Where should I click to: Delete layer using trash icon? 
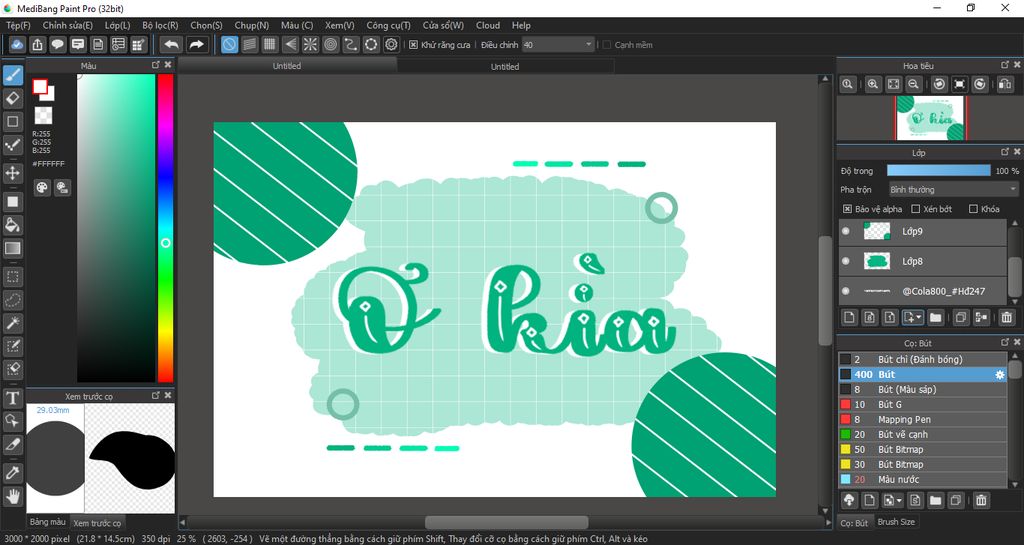click(x=1006, y=318)
